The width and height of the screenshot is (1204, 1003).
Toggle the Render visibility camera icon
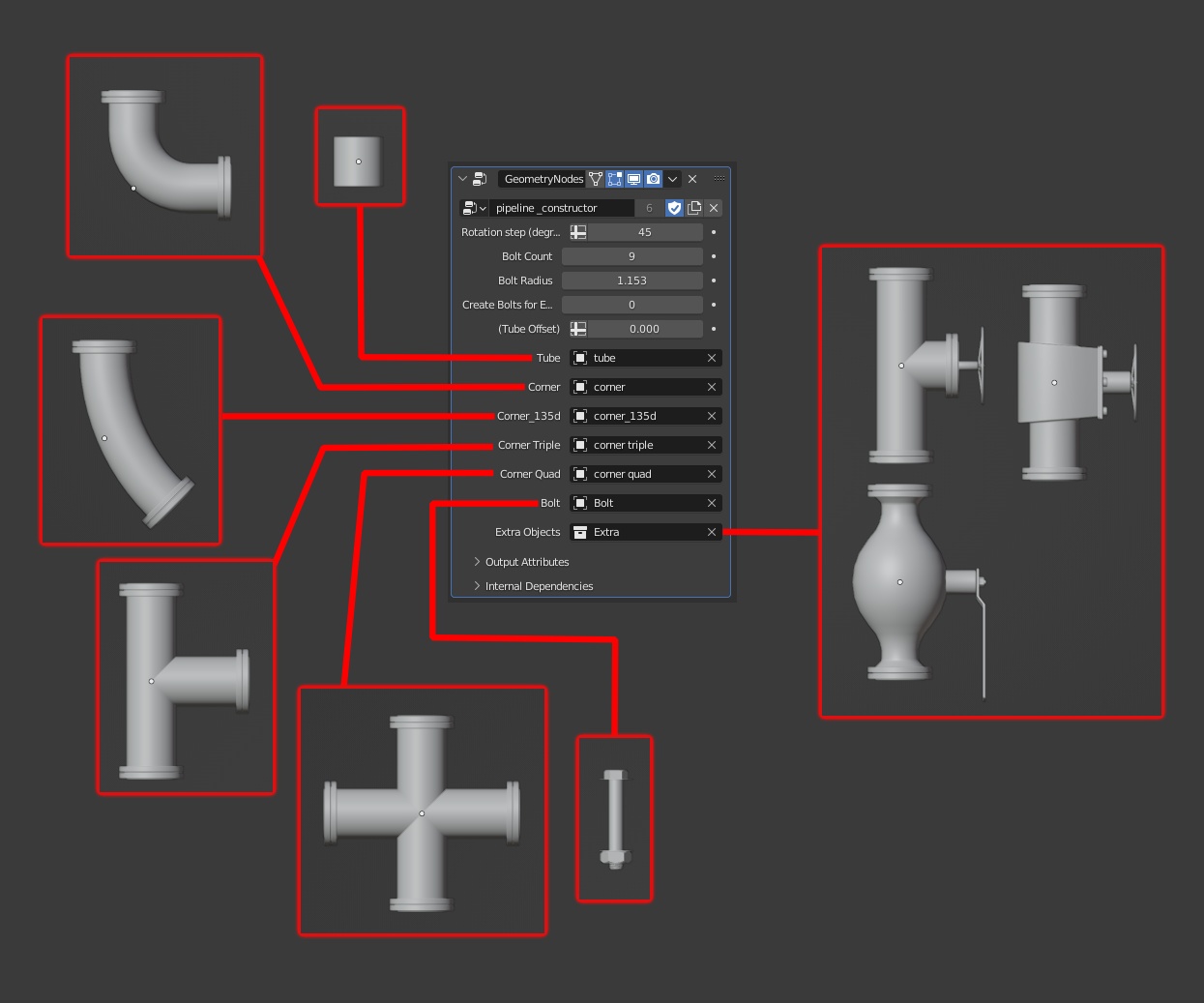coord(653,179)
